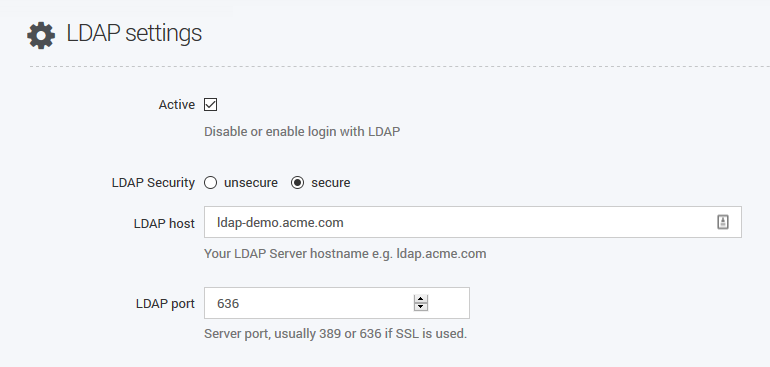Select the unsecure radio button
This screenshot has height=367, width=770.
211,183
